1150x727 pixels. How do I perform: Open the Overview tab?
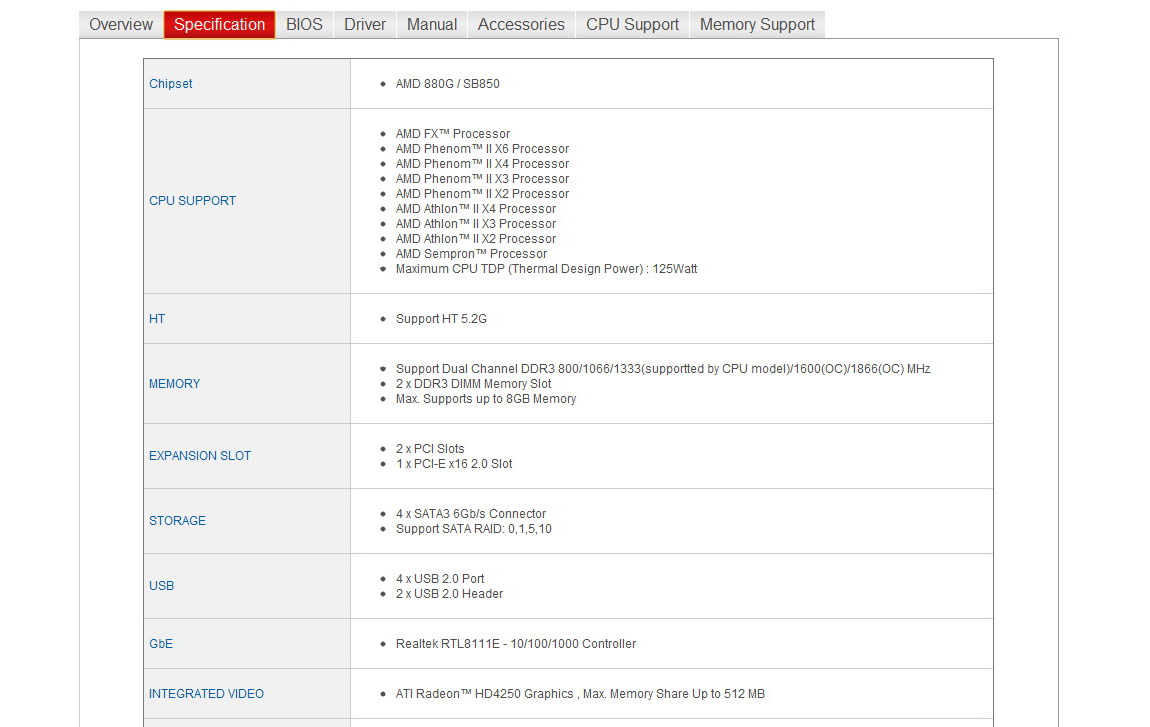[x=121, y=24]
